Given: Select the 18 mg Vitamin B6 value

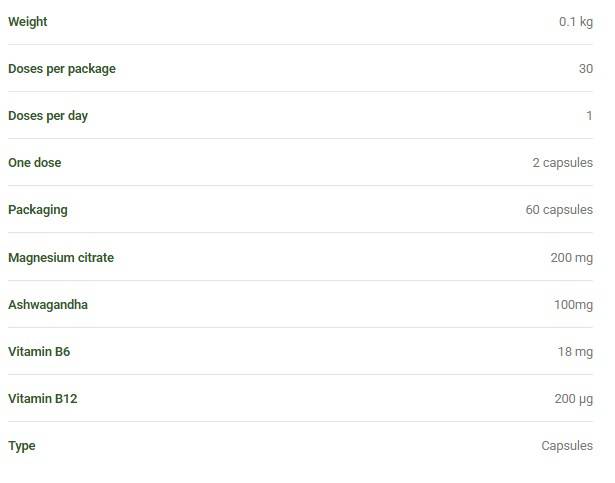Looking at the screenshot, I should pos(575,352).
